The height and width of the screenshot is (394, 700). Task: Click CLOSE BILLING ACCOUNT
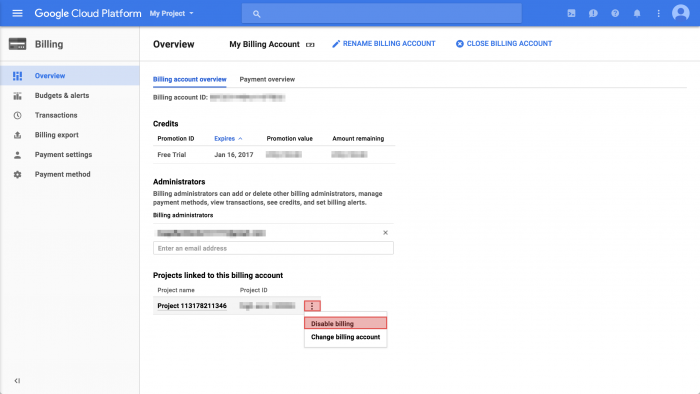[504, 43]
